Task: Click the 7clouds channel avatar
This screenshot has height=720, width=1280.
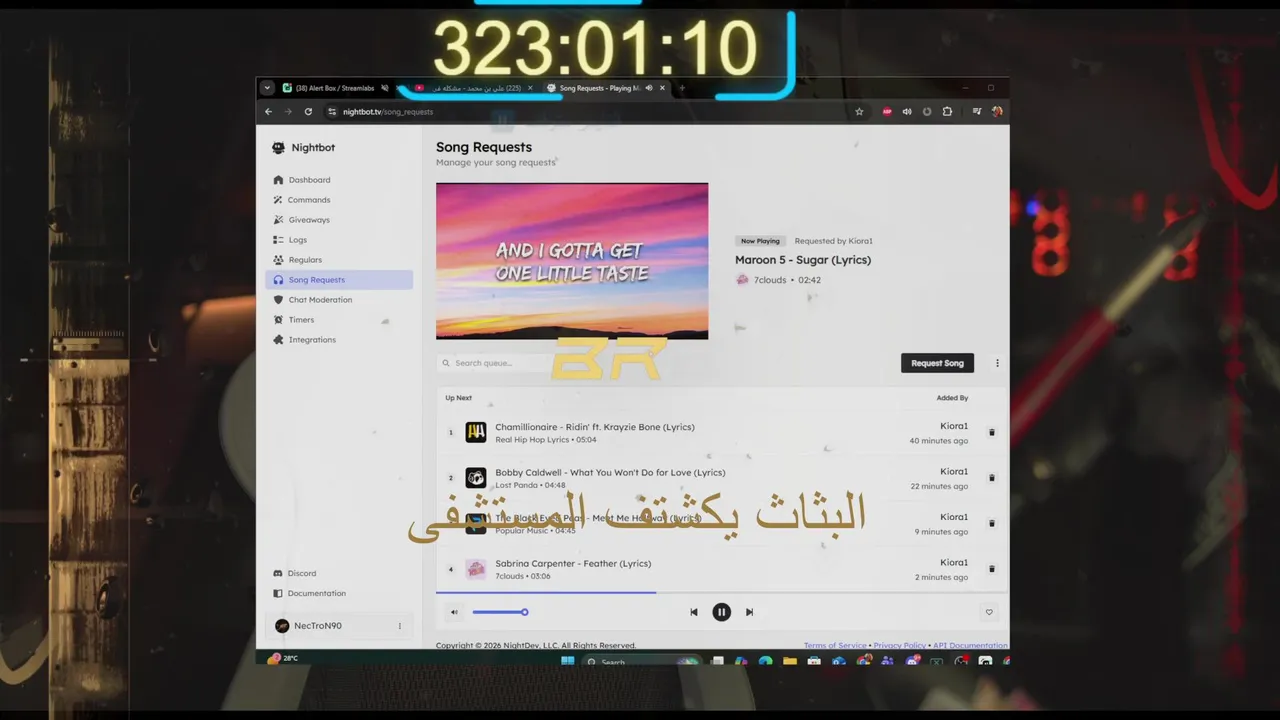Action: [x=742, y=280]
